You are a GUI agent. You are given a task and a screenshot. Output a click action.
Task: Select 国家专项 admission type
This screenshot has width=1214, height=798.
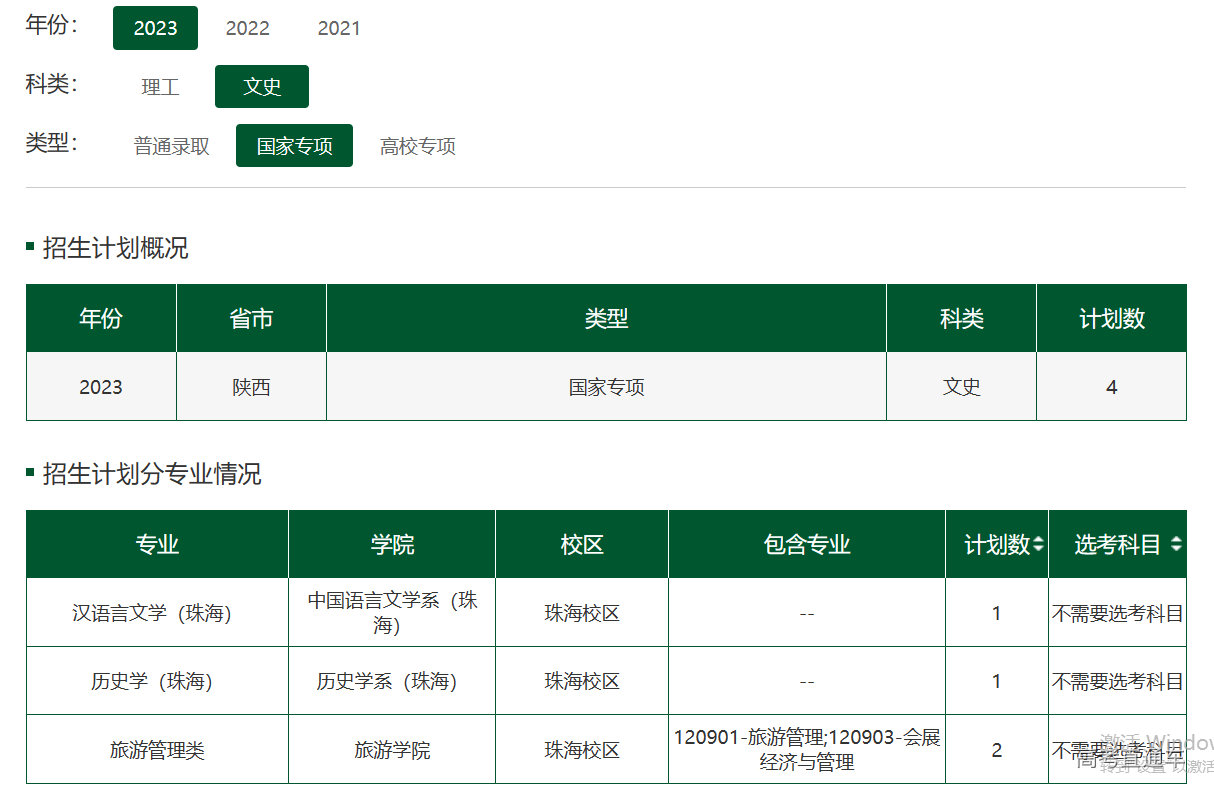click(x=294, y=146)
